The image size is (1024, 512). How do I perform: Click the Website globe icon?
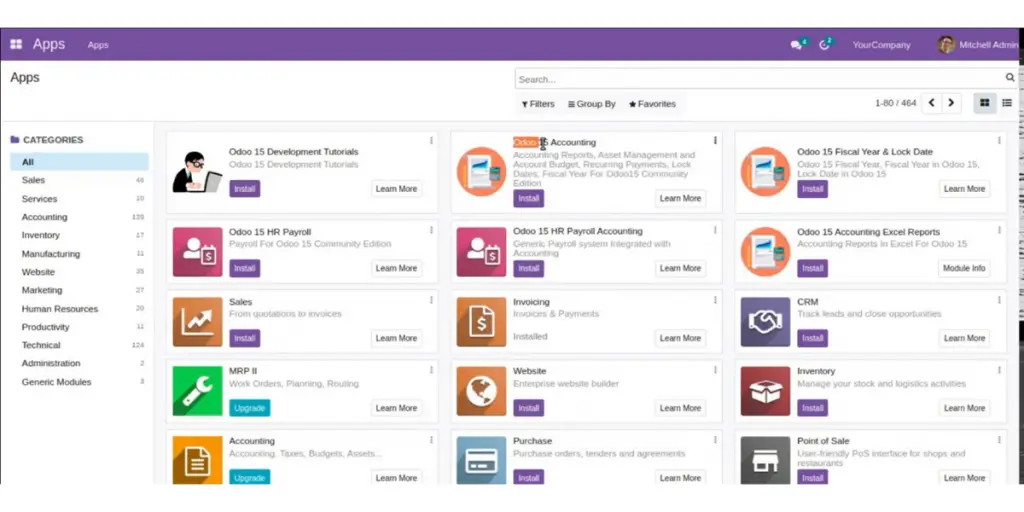(481, 391)
